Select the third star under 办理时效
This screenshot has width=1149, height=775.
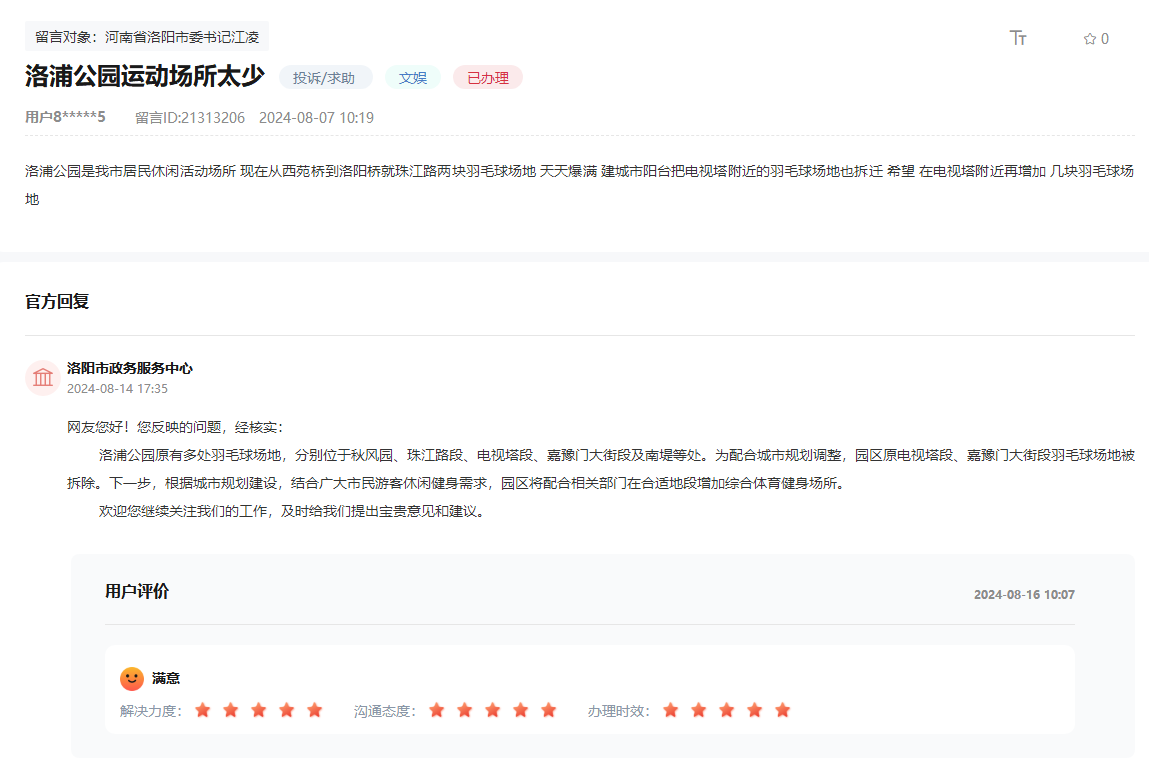click(x=725, y=710)
